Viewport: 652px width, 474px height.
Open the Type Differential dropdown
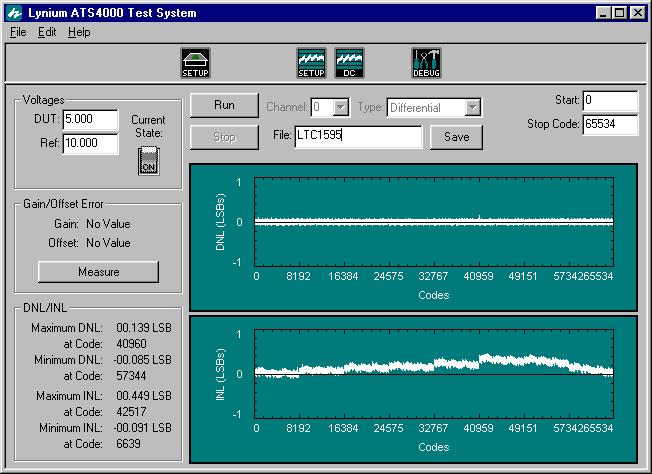click(434, 108)
